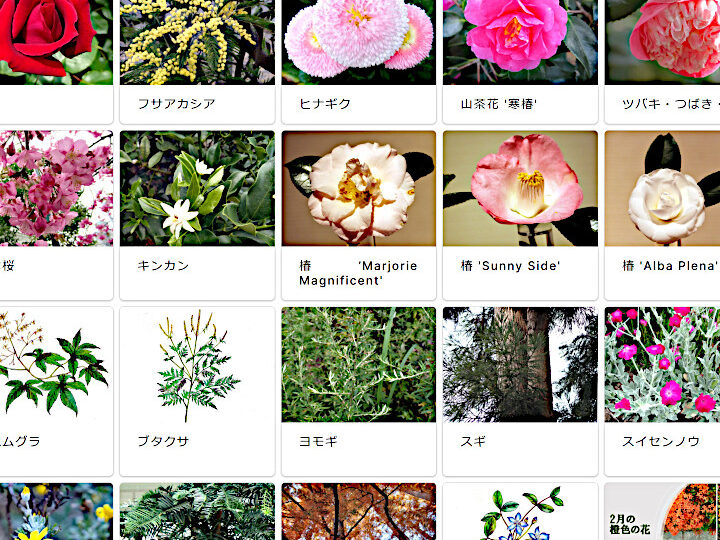The width and height of the screenshot is (720, 540).
Task: Open the 椿 'Sunny Side' photo
Action: click(x=520, y=188)
